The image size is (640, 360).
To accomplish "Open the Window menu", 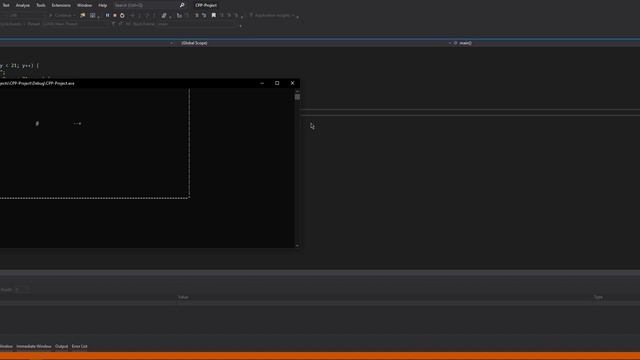I will point(84,5).
